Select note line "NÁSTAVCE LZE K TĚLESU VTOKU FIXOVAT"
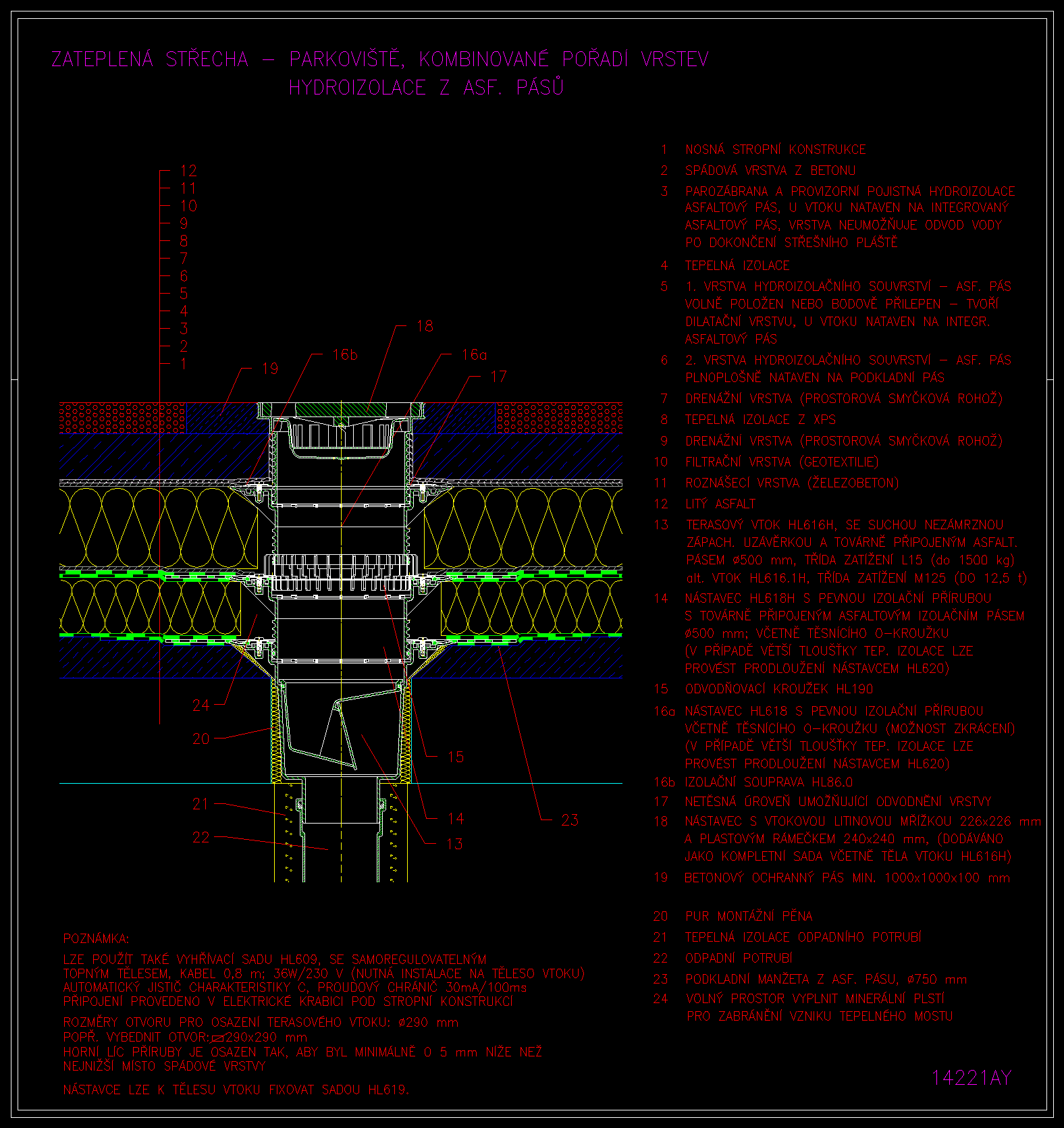The height and width of the screenshot is (1128, 1064). (236, 1090)
